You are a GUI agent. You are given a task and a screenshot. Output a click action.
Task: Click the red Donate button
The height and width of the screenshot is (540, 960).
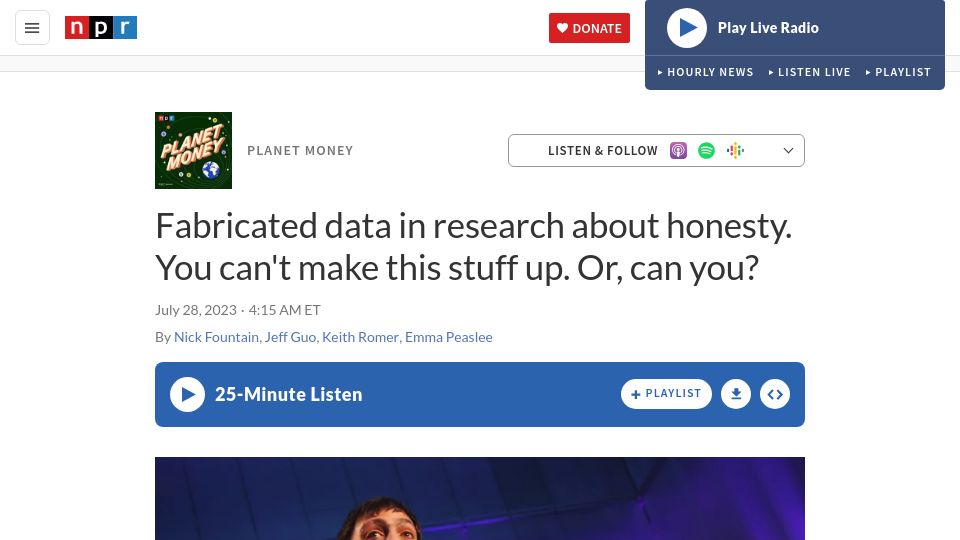(x=589, y=28)
